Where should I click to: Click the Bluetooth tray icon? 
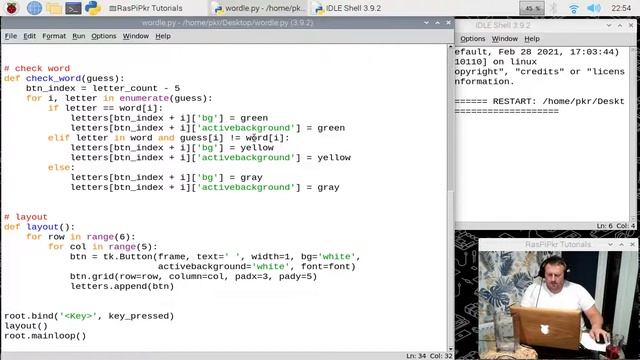coord(554,8)
